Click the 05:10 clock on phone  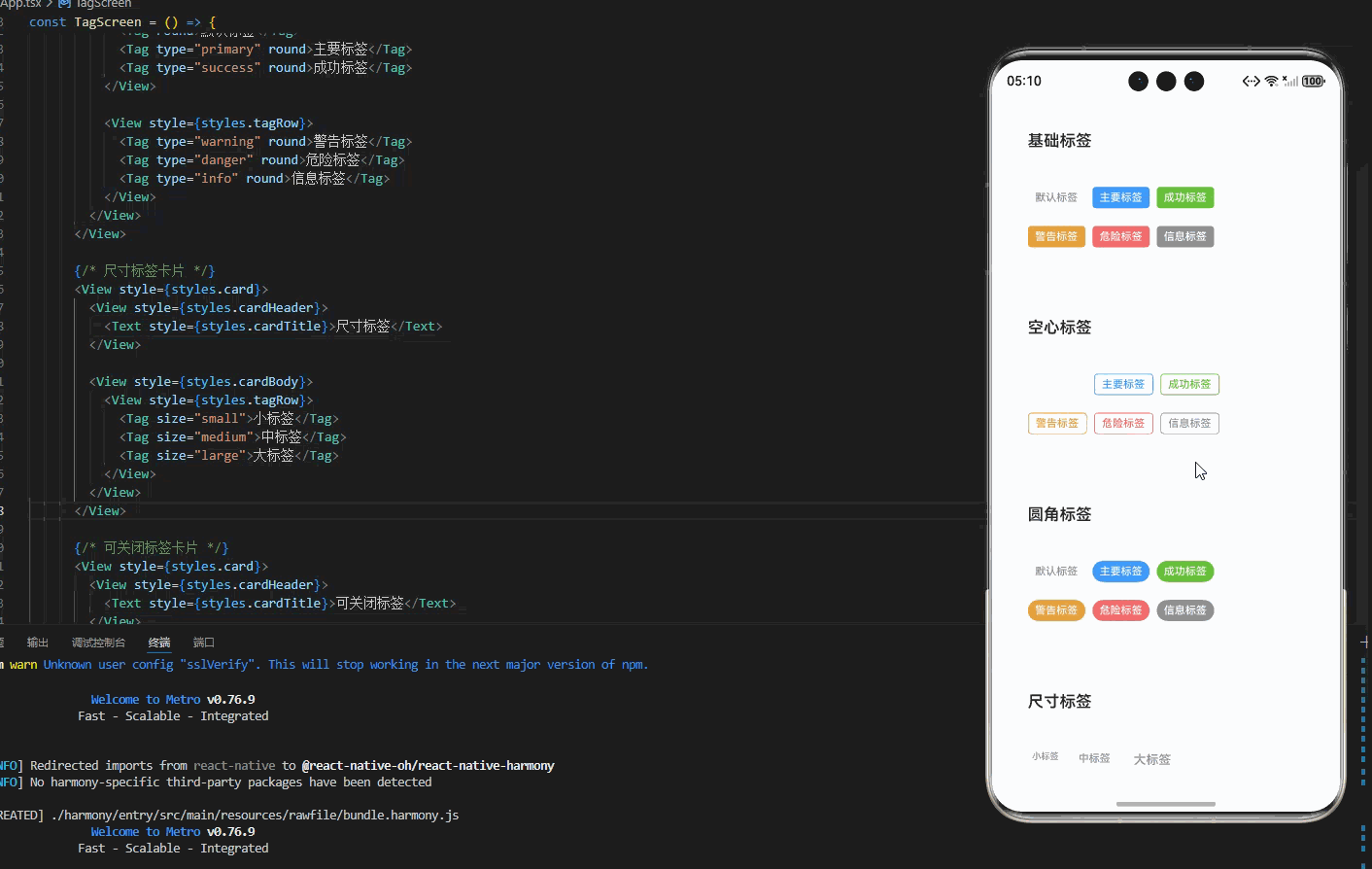pyautogui.click(x=1024, y=82)
